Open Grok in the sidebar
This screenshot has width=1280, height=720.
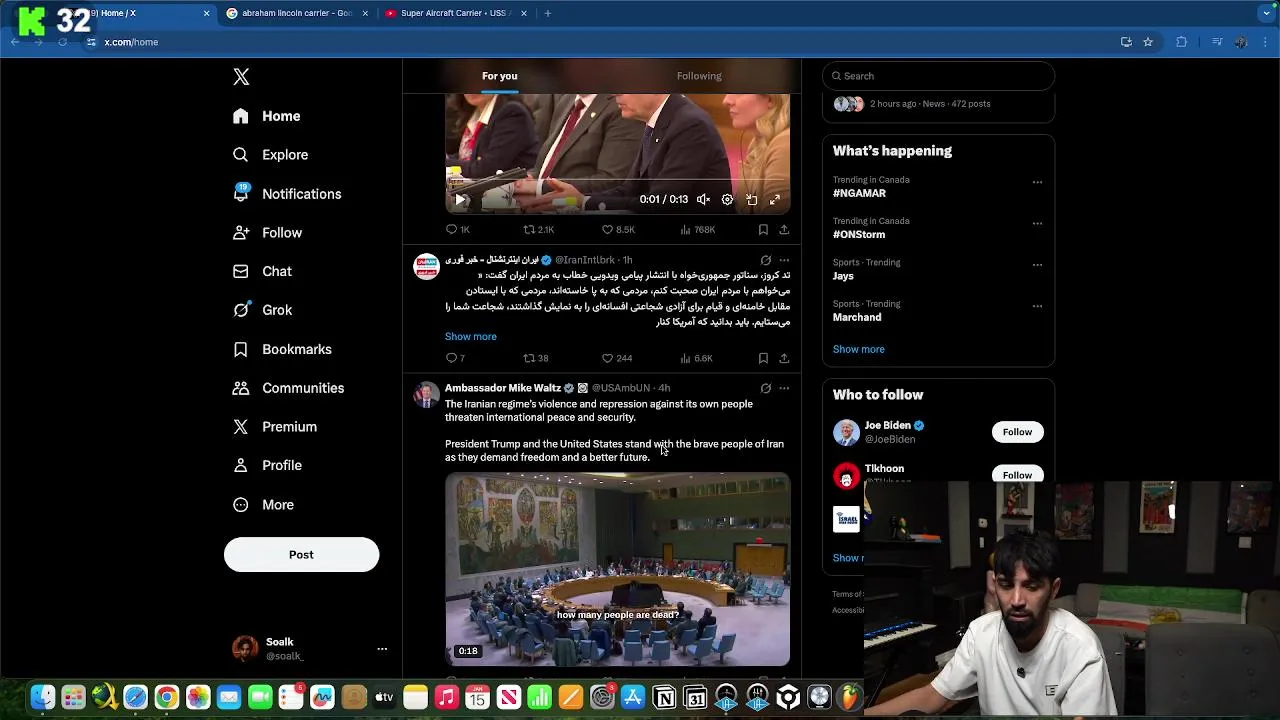262,310
